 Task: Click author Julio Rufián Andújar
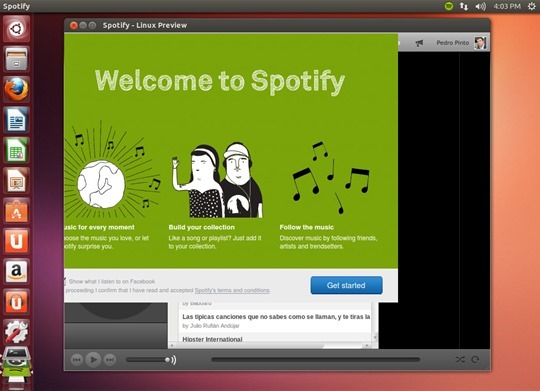coord(214,326)
